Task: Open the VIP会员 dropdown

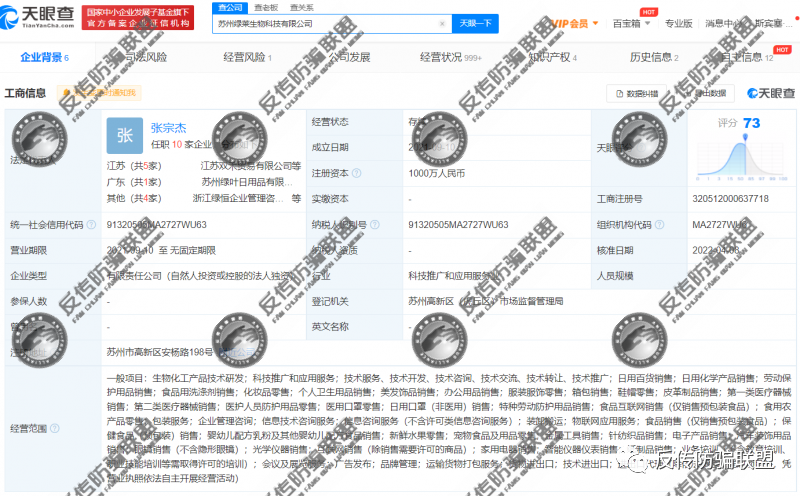Action: [574, 23]
